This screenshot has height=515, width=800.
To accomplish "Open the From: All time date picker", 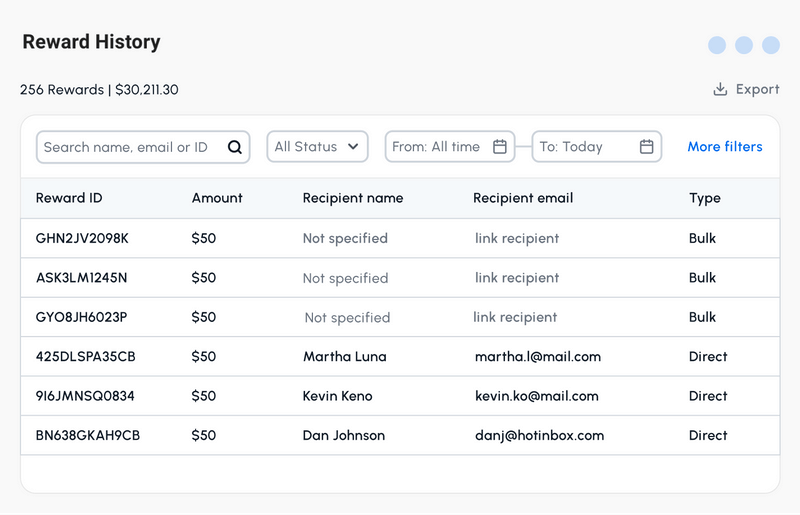I will [x=438, y=147].
